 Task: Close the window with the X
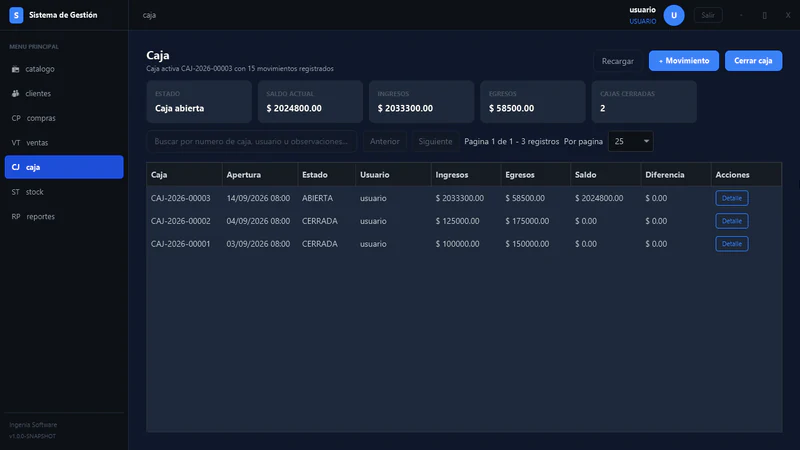[788, 15]
